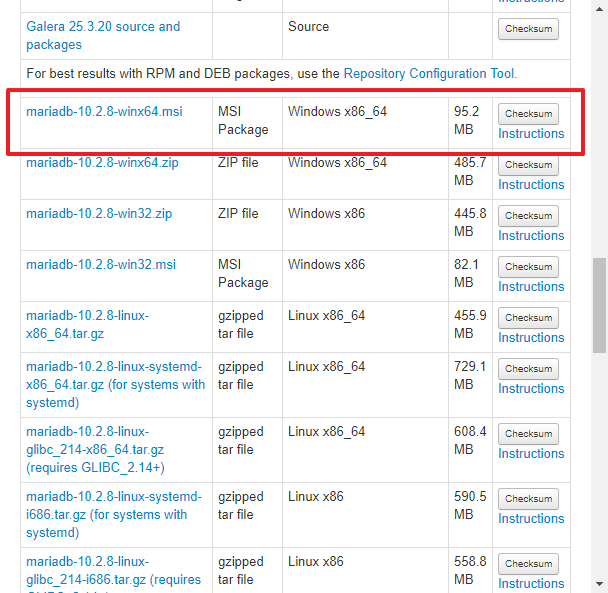This screenshot has width=608, height=593.
Task: Click the scrollbar up arrow
Action: tap(599, 9)
